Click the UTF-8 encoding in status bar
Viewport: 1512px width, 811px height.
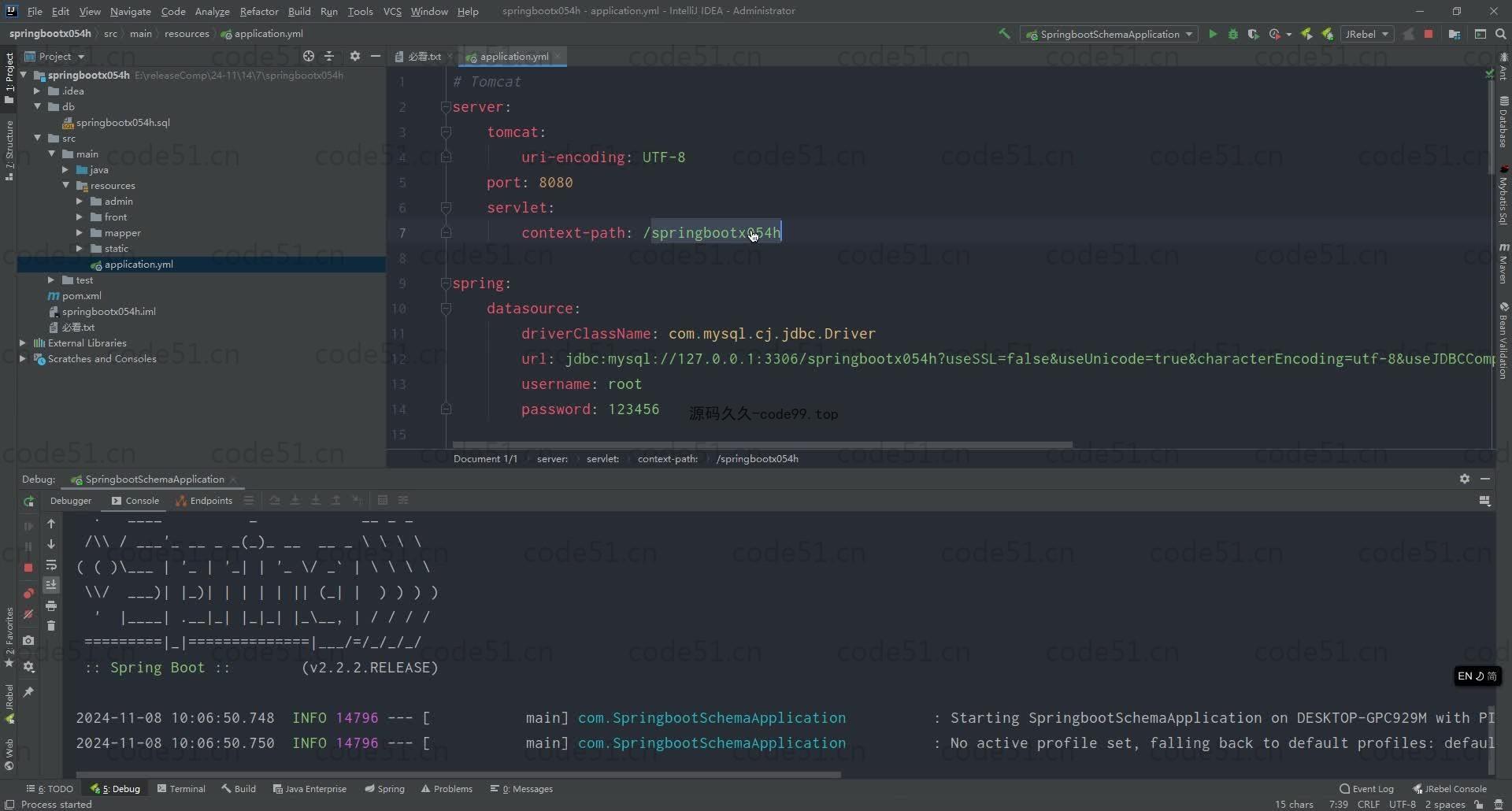click(x=1403, y=804)
